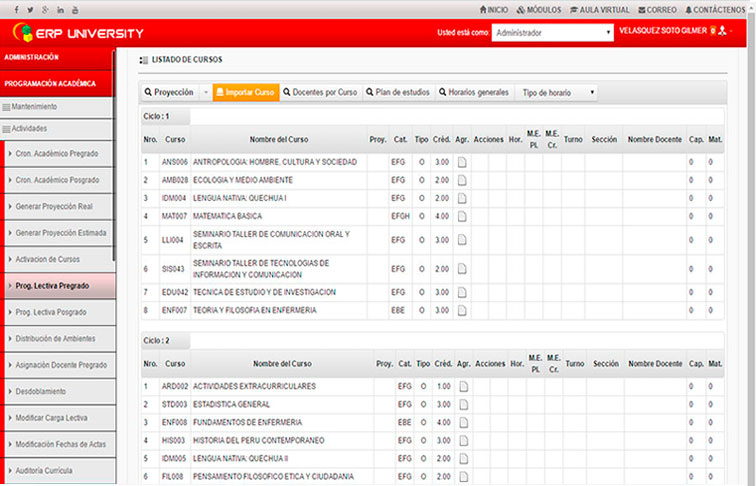This screenshot has height=486, width=756.
Task: Open the arrow dropdown next to Proyección
Action: click(205, 93)
